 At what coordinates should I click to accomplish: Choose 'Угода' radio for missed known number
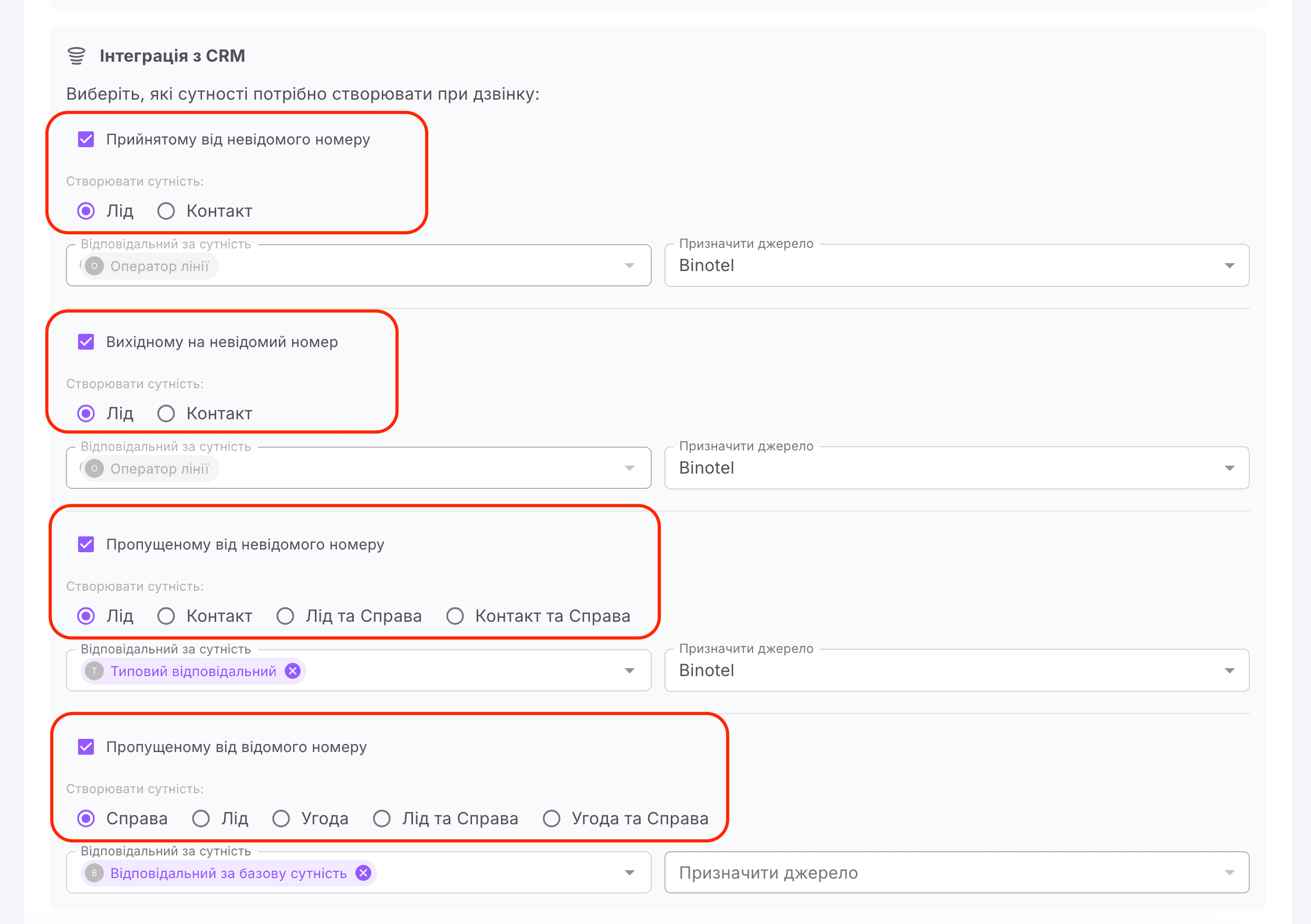click(x=281, y=819)
